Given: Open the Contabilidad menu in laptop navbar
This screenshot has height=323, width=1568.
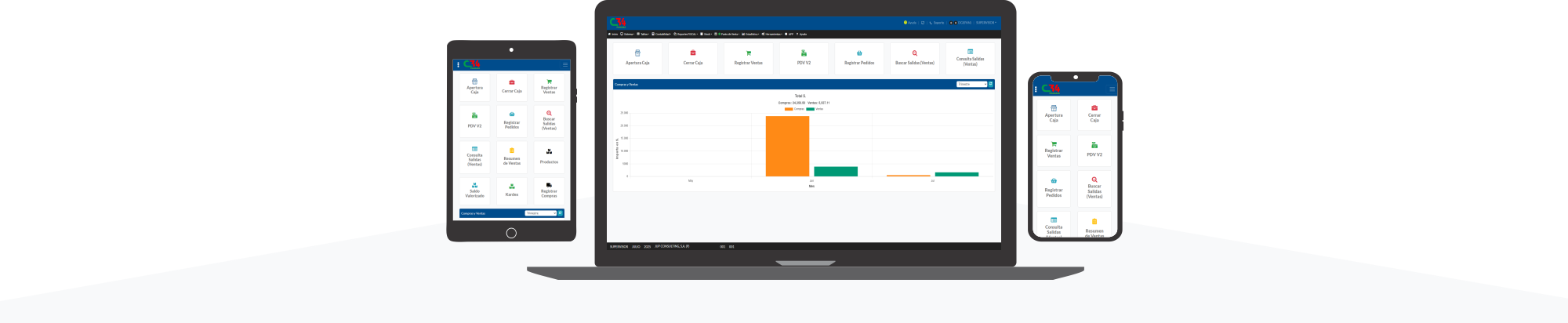Looking at the screenshot, I should tap(662, 34).
